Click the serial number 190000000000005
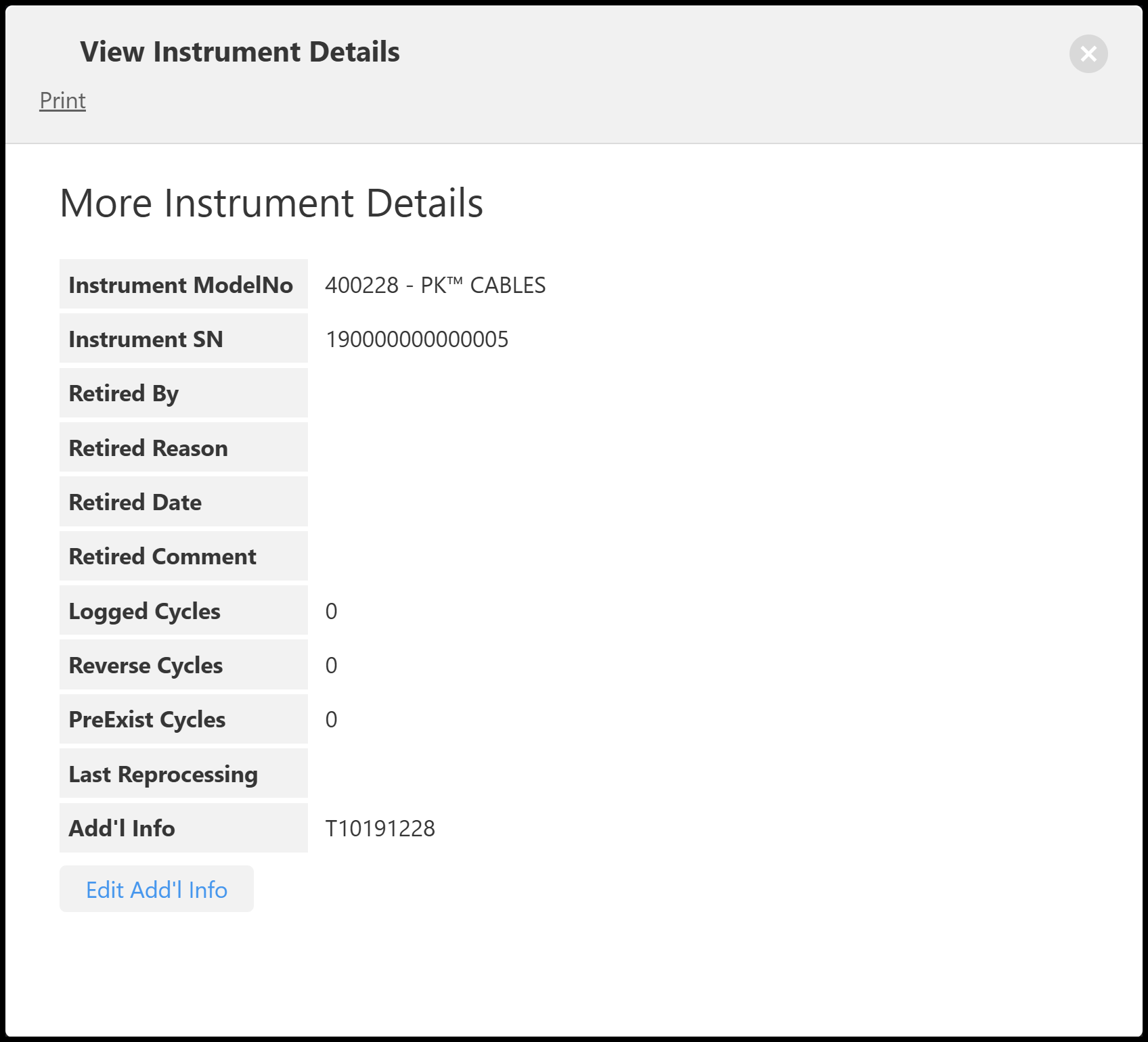 pyautogui.click(x=416, y=339)
